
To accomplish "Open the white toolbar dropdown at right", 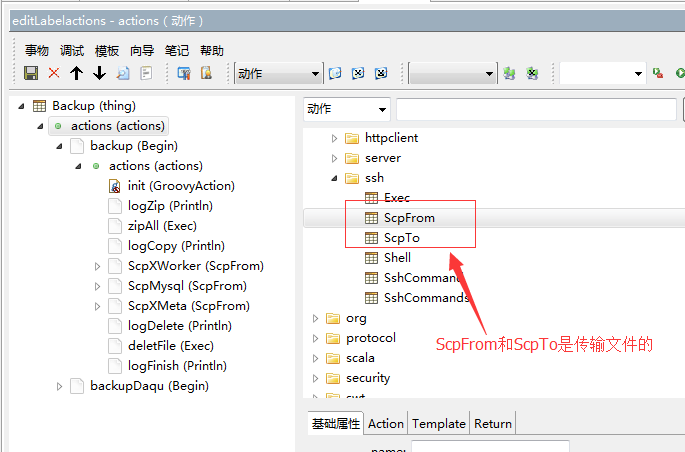I will click(x=638, y=73).
